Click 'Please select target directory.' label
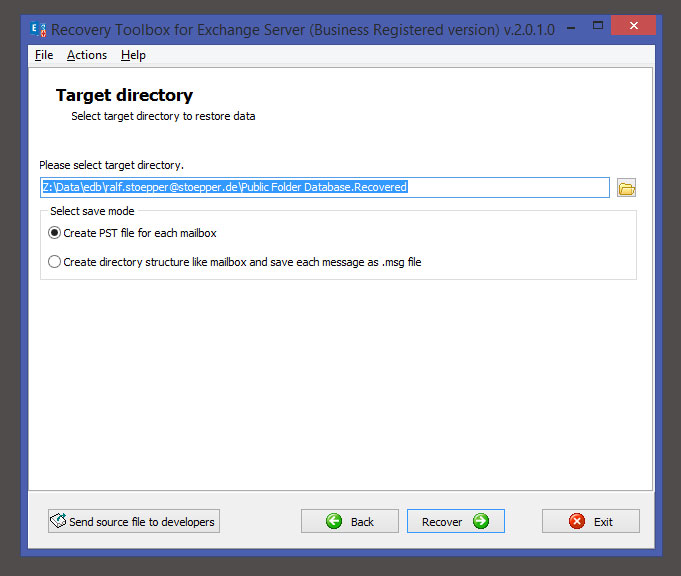The width and height of the screenshot is (681, 576). [x=112, y=165]
